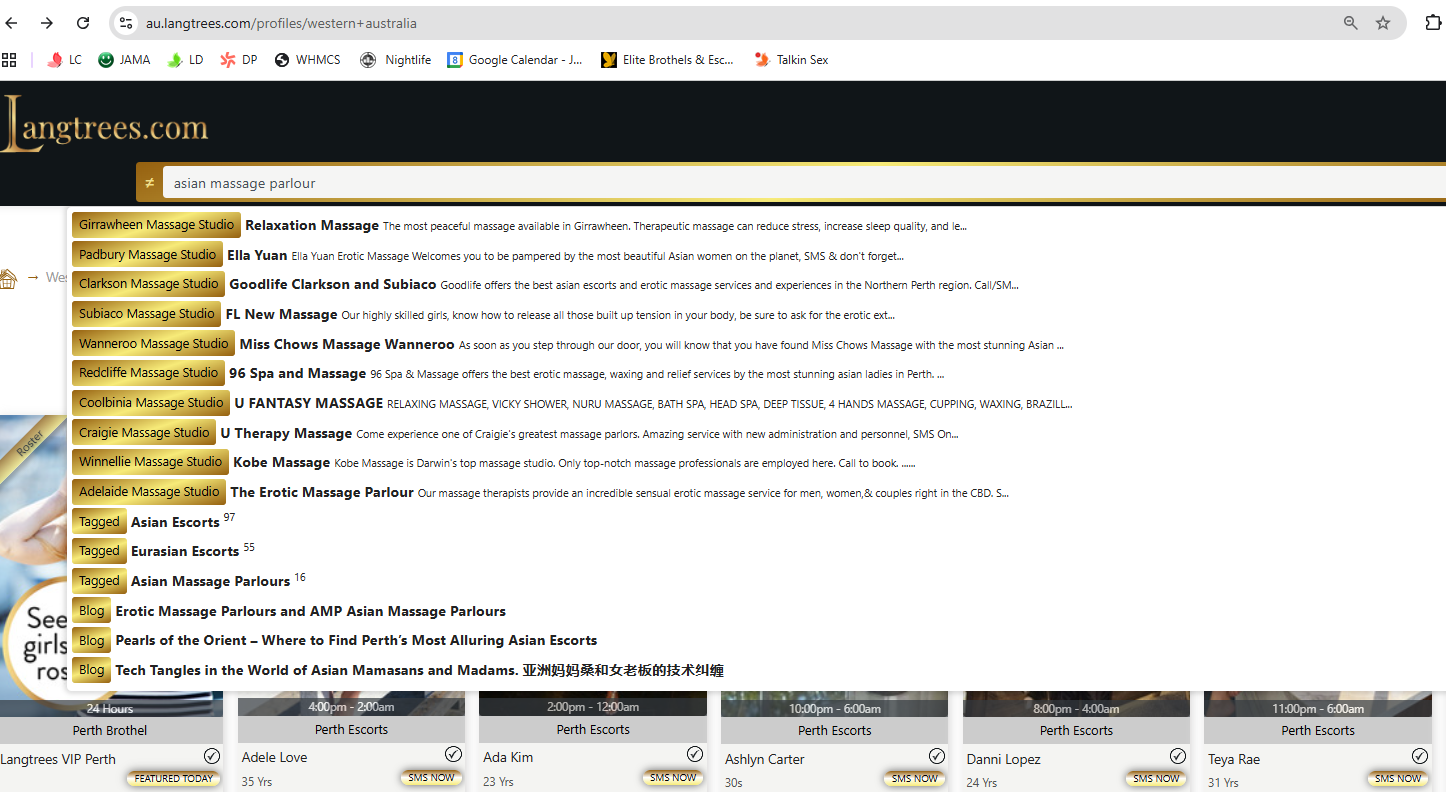Select the Wanneroo Massage Studio tag
The image size is (1446, 792).
(154, 344)
